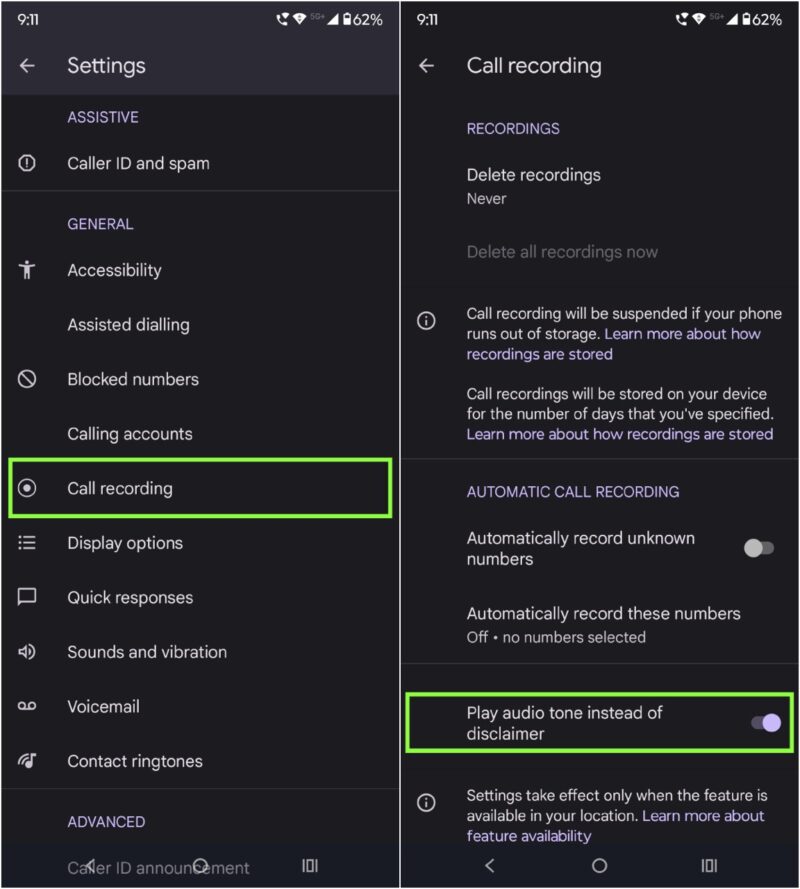Tap the info icon about recording storage

point(426,321)
